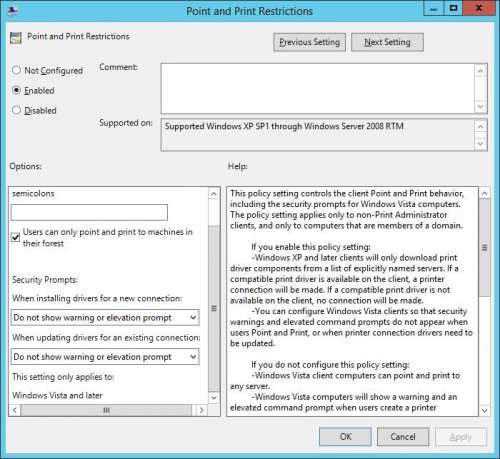This screenshot has height=459, width=500.
Task: Open the new connection drivers prompt dropdown
Action: click(105, 318)
